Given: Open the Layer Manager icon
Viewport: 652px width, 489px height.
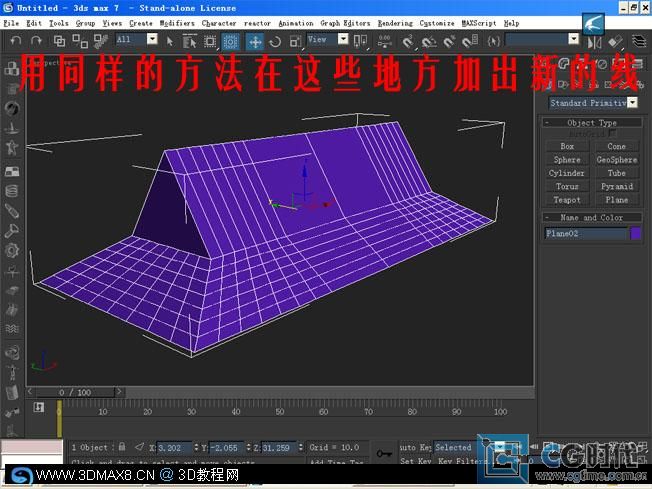Looking at the screenshot, I should 639,41.
